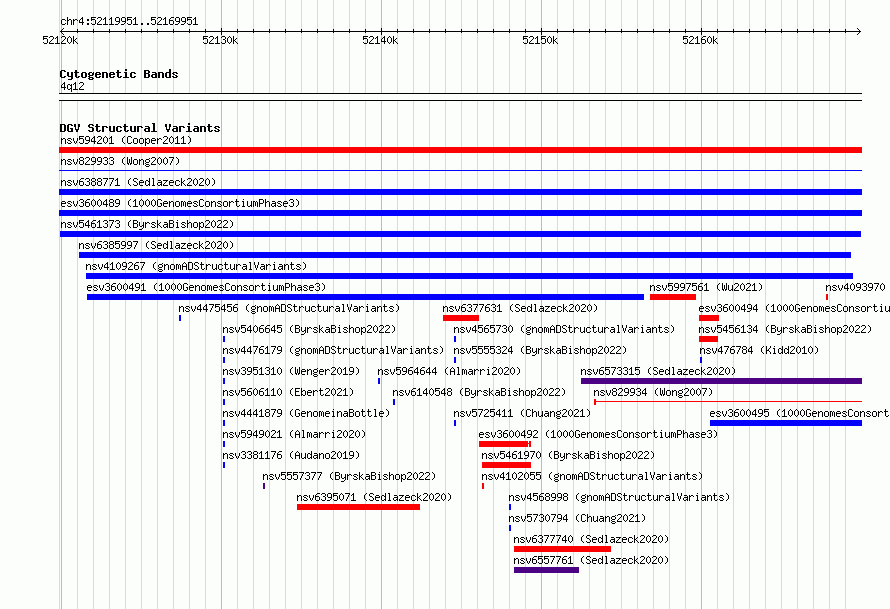This screenshot has width=890, height=609.
Task: Open esv3600491 (1000GenomesConsortiumPhase3) variant
Action: (206, 287)
